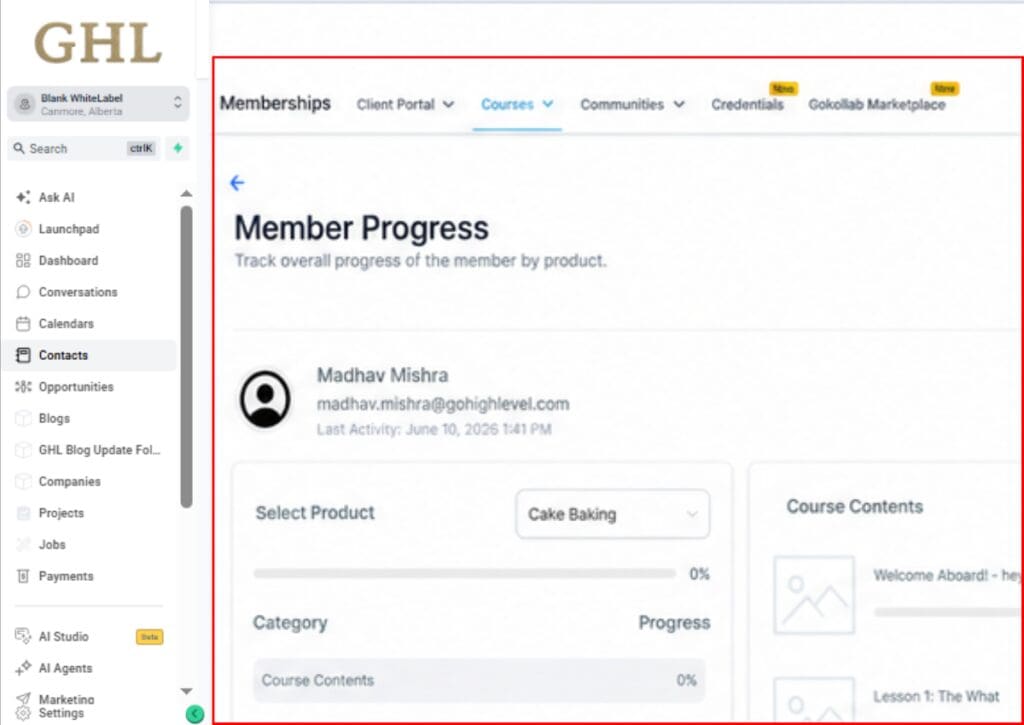The width and height of the screenshot is (1024, 725).
Task: Click Madhav Mishra's profile avatar
Action: click(265, 399)
